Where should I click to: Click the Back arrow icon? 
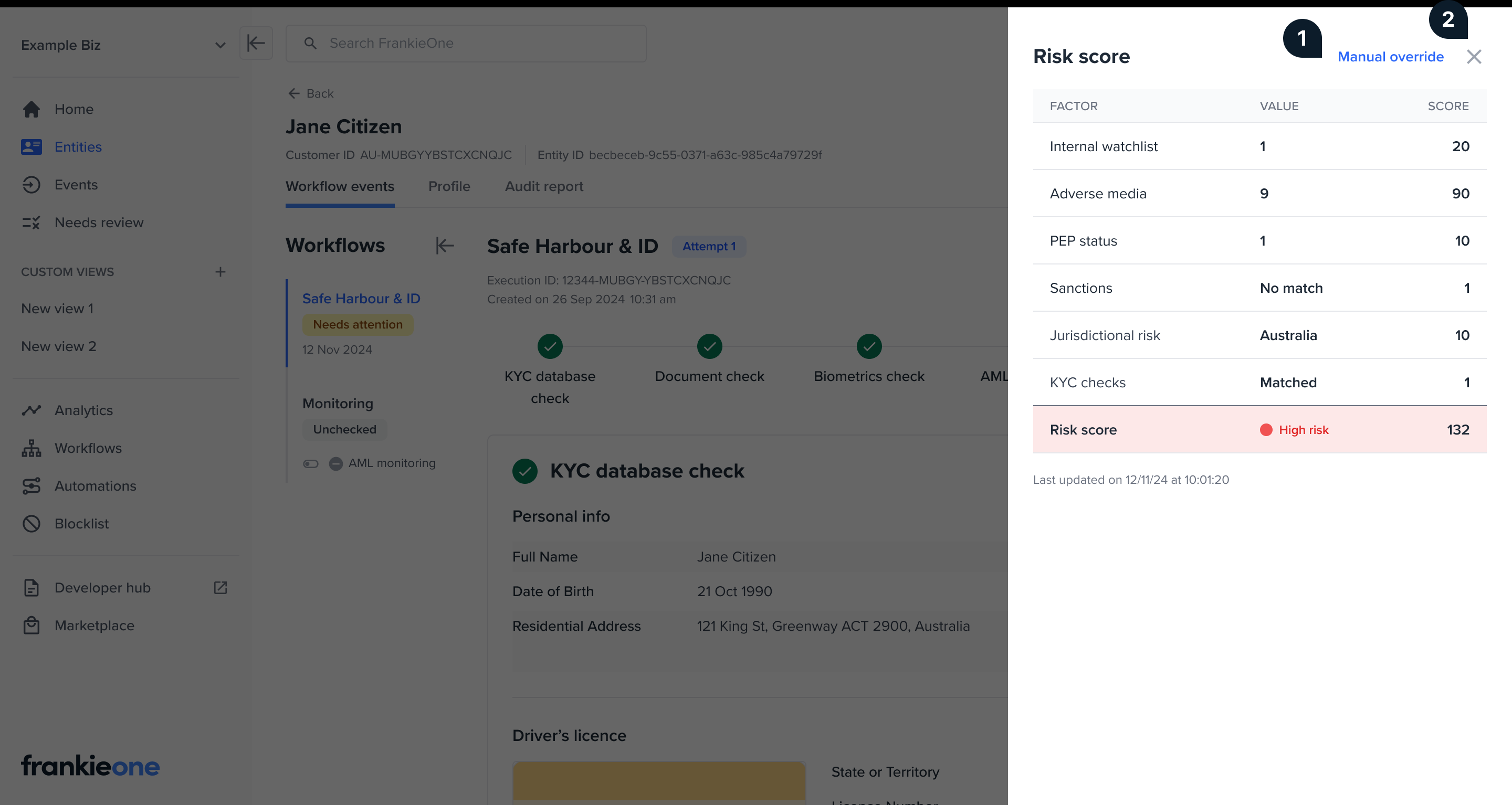(293, 93)
